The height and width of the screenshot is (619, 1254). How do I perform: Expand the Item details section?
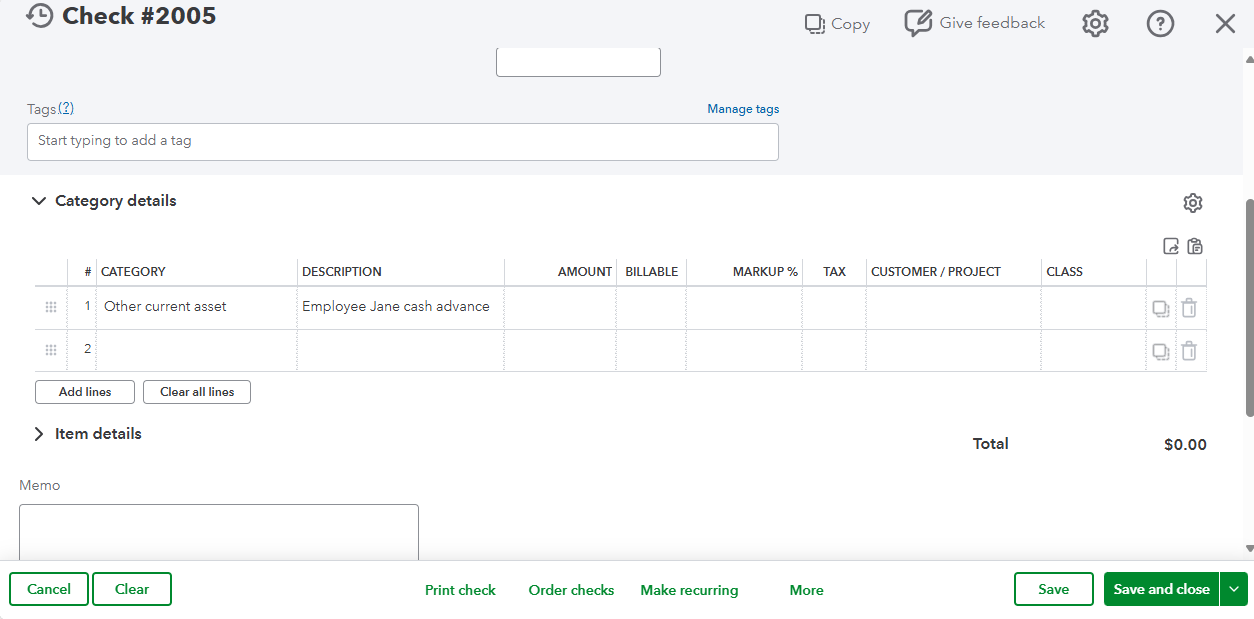click(39, 434)
